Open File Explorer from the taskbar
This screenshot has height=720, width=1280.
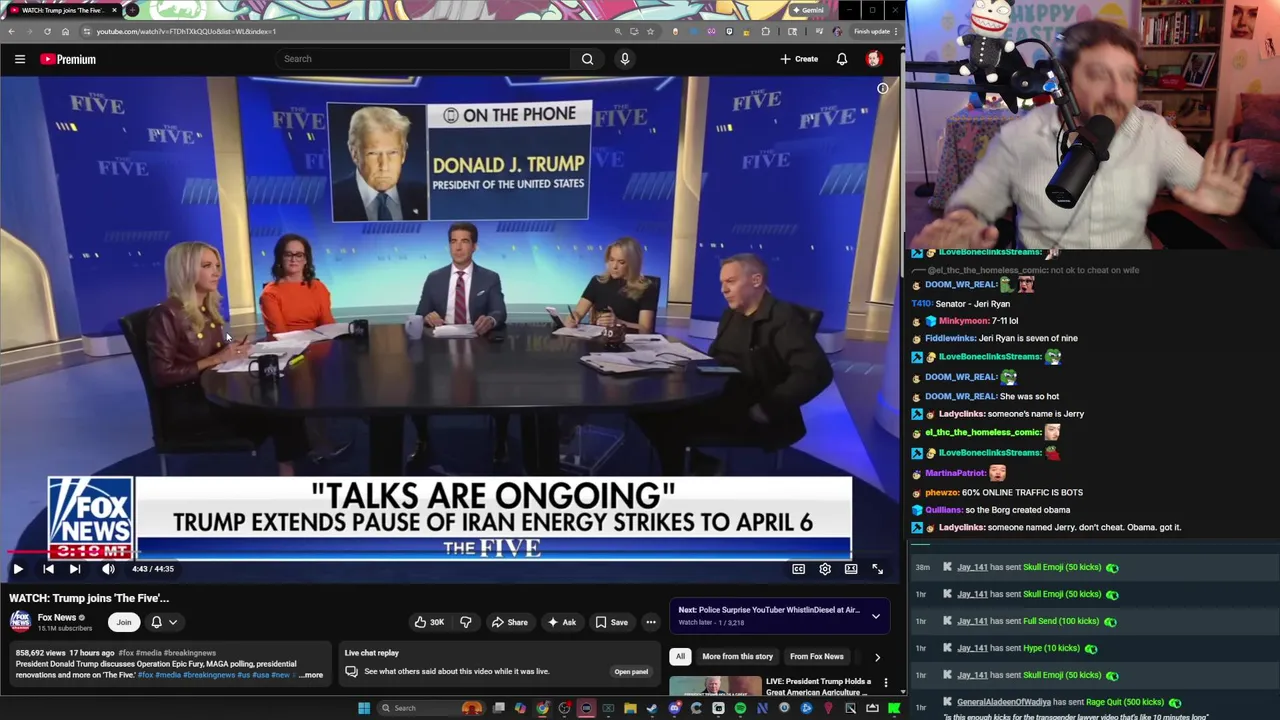[630, 708]
